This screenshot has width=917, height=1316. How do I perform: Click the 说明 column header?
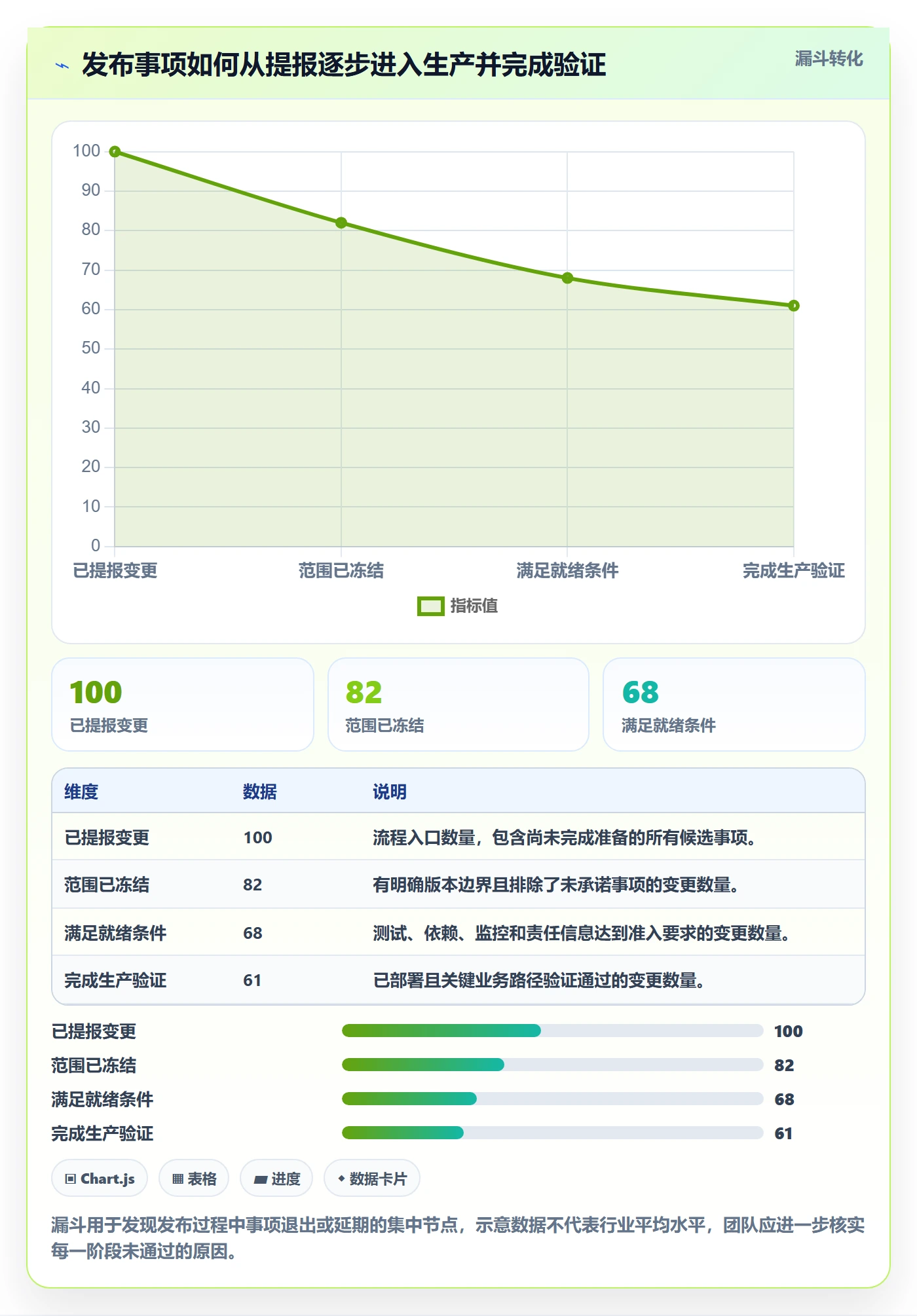click(x=390, y=792)
